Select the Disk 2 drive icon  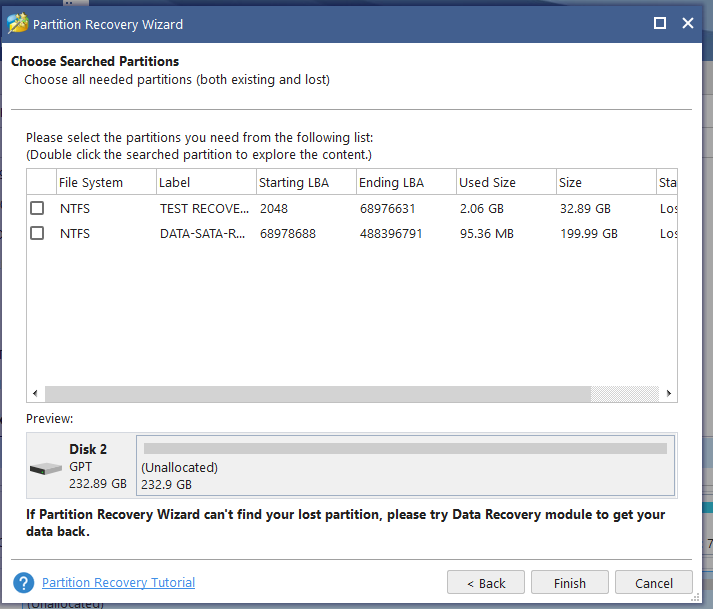point(45,468)
